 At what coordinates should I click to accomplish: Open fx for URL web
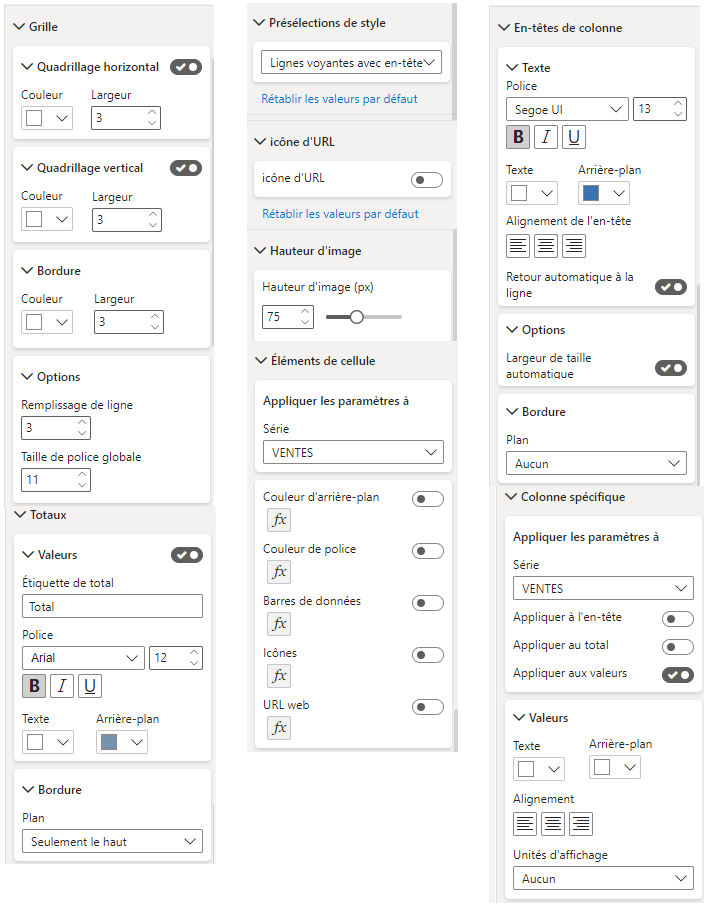(279, 727)
